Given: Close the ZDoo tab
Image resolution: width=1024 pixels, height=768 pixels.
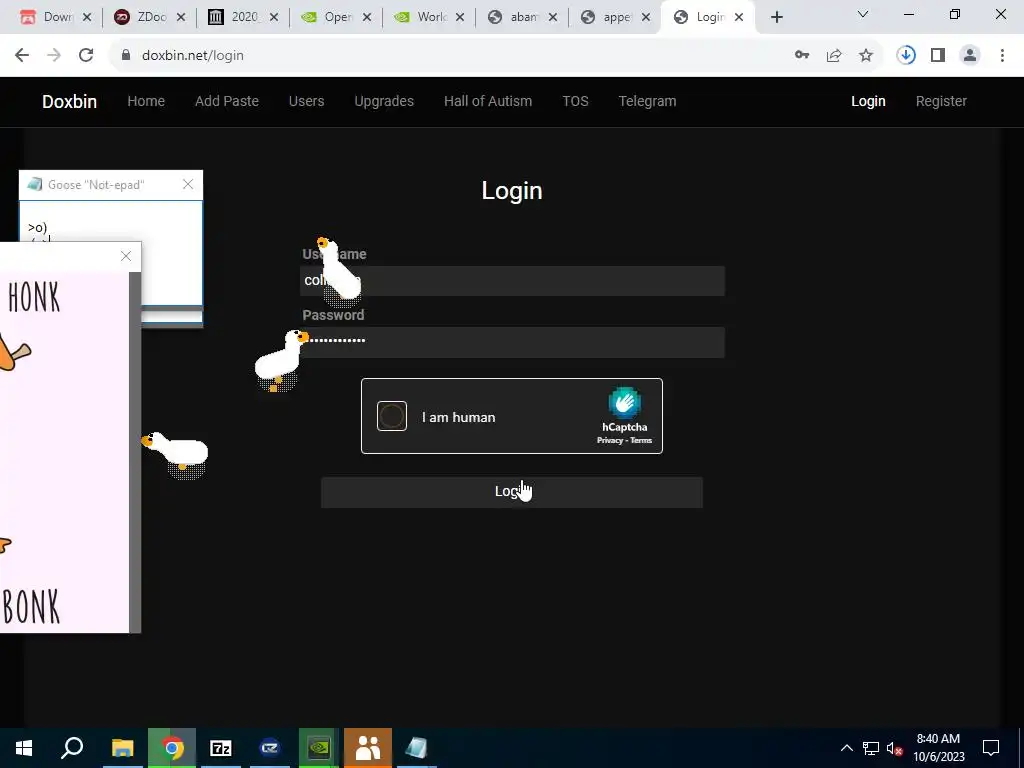Looking at the screenshot, I should (181, 18).
